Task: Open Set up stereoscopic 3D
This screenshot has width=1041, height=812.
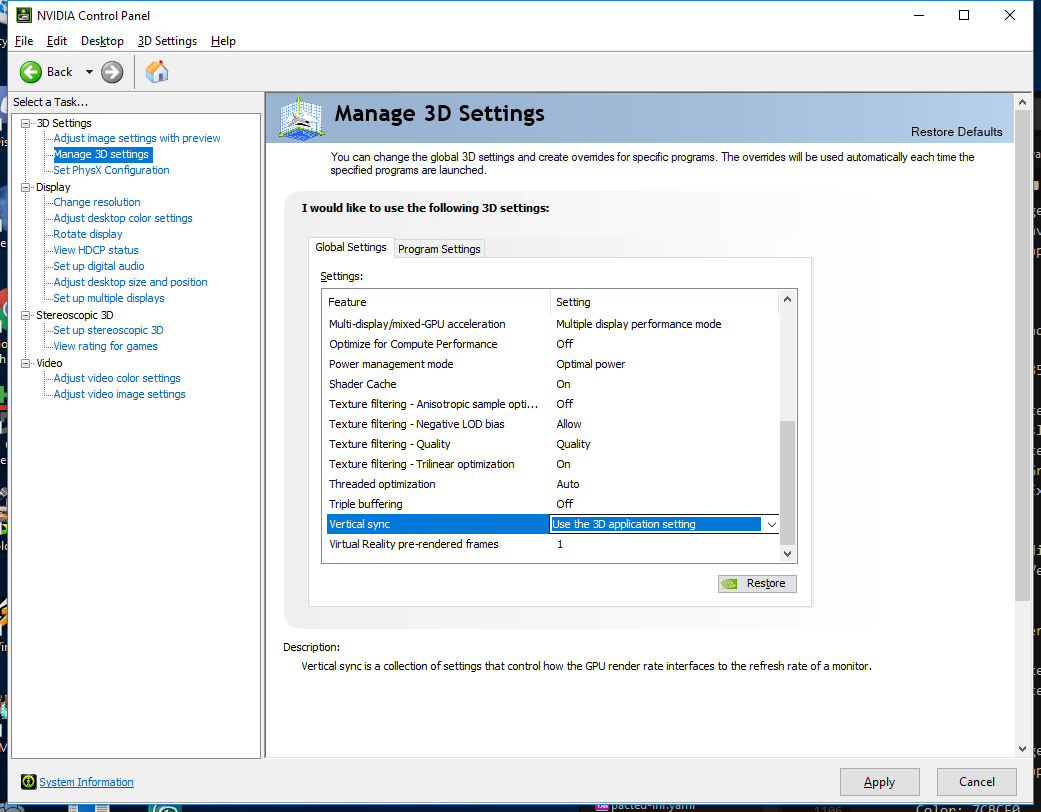Action: [x=108, y=330]
